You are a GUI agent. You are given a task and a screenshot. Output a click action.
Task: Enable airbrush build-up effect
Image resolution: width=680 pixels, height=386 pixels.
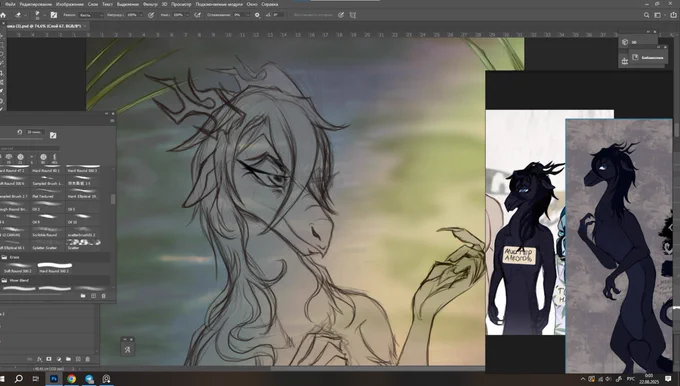click(x=198, y=15)
